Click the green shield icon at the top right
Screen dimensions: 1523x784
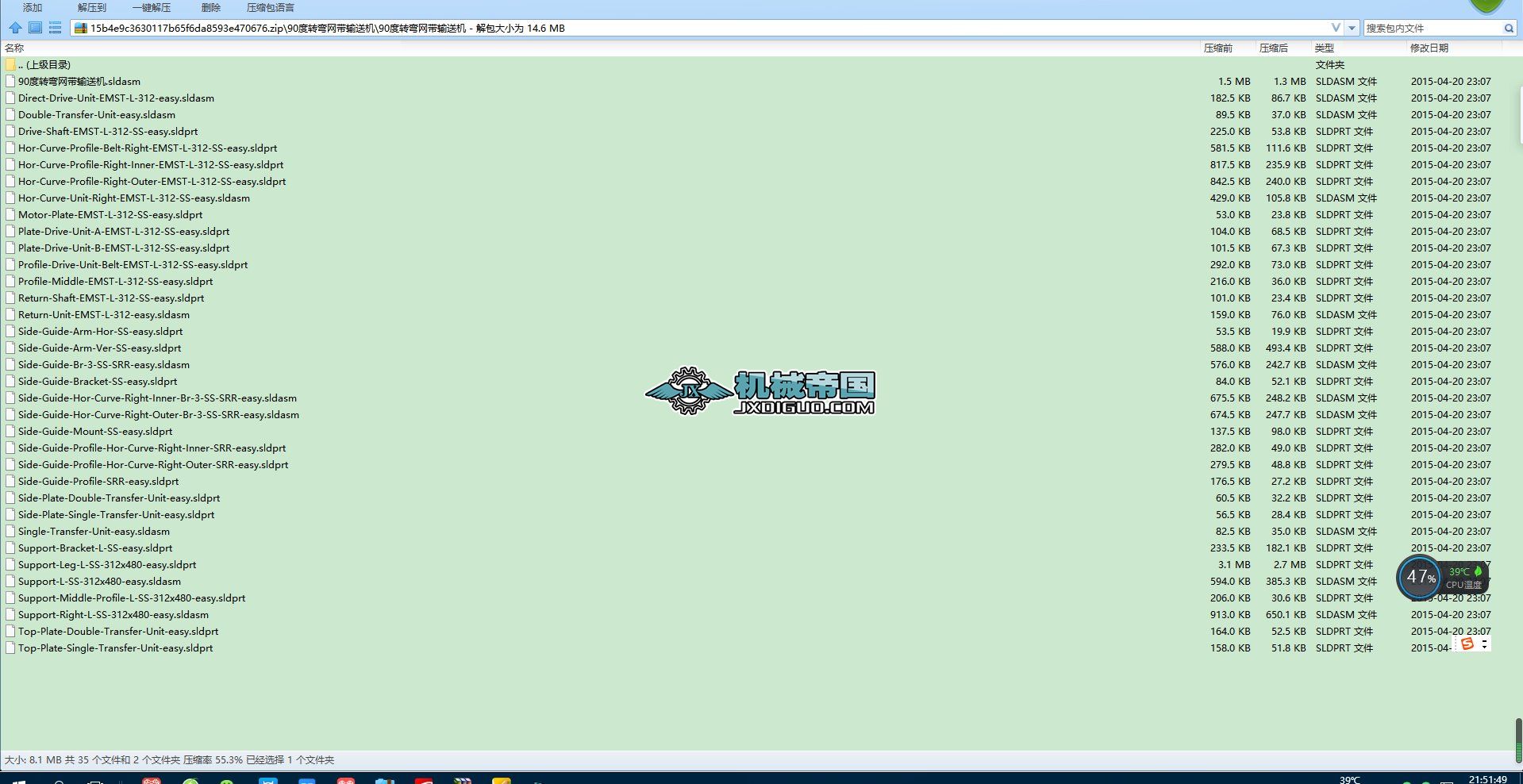[x=1486, y=6]
